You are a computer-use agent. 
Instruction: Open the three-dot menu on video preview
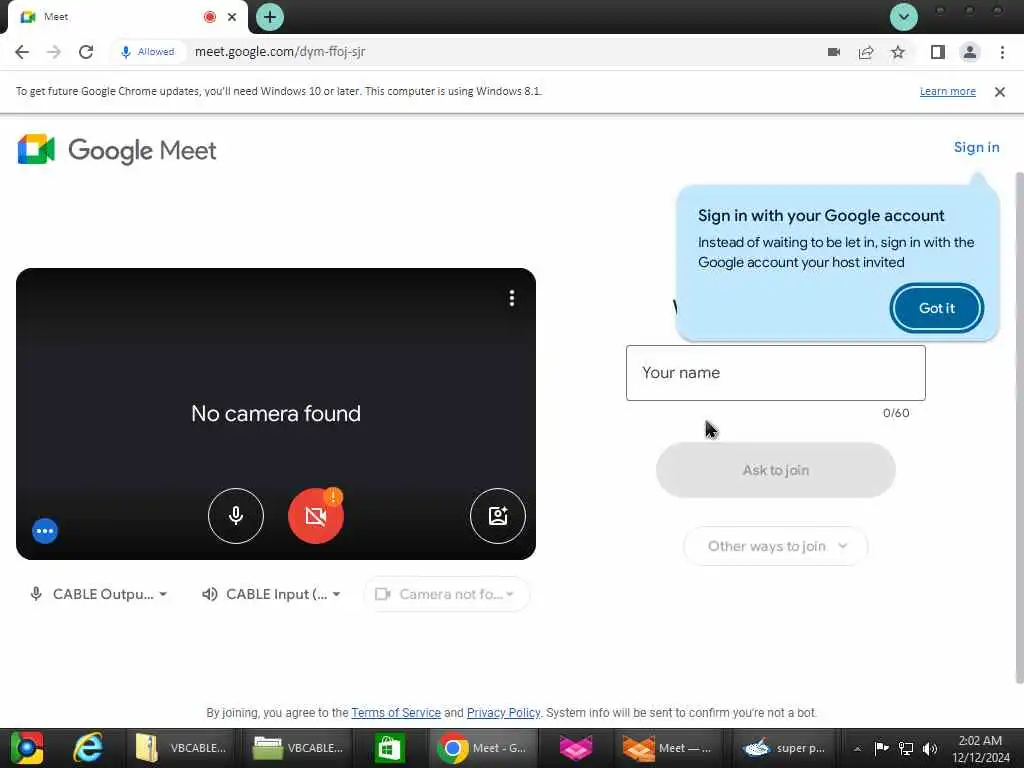point(512,298)
